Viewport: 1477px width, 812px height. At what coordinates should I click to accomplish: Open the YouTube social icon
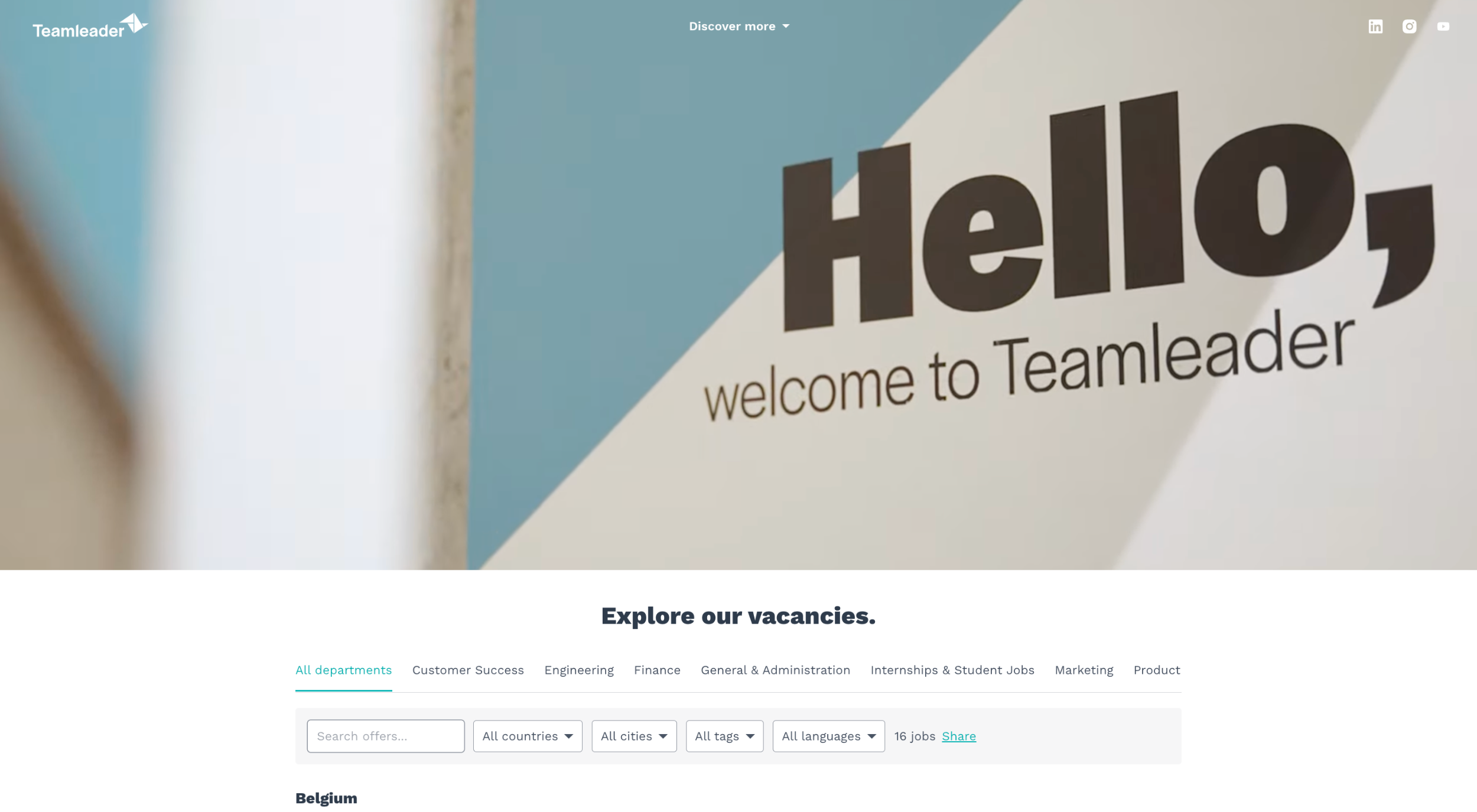pos(1443,27)
